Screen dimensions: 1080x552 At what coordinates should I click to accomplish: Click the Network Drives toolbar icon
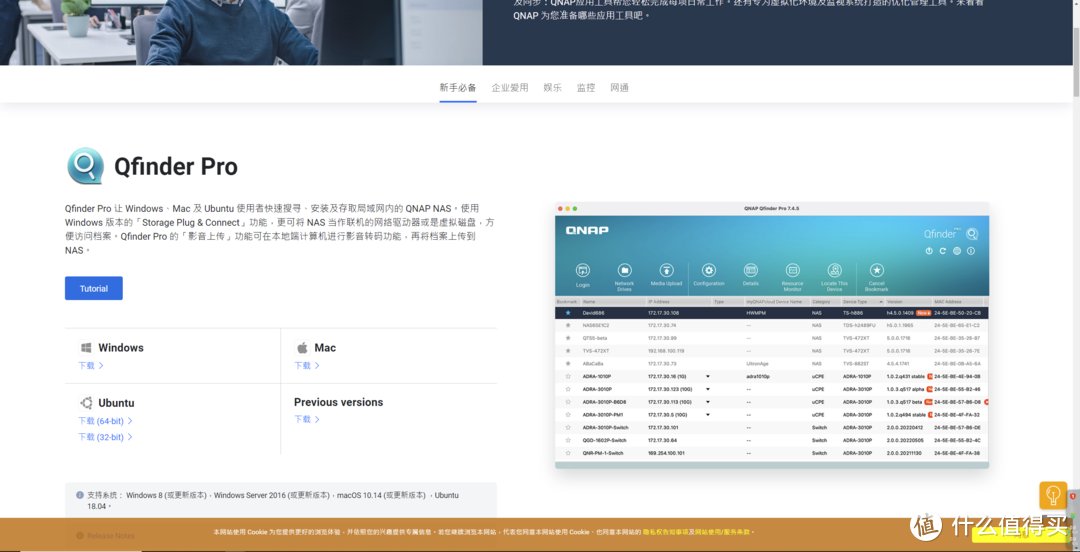625,270
